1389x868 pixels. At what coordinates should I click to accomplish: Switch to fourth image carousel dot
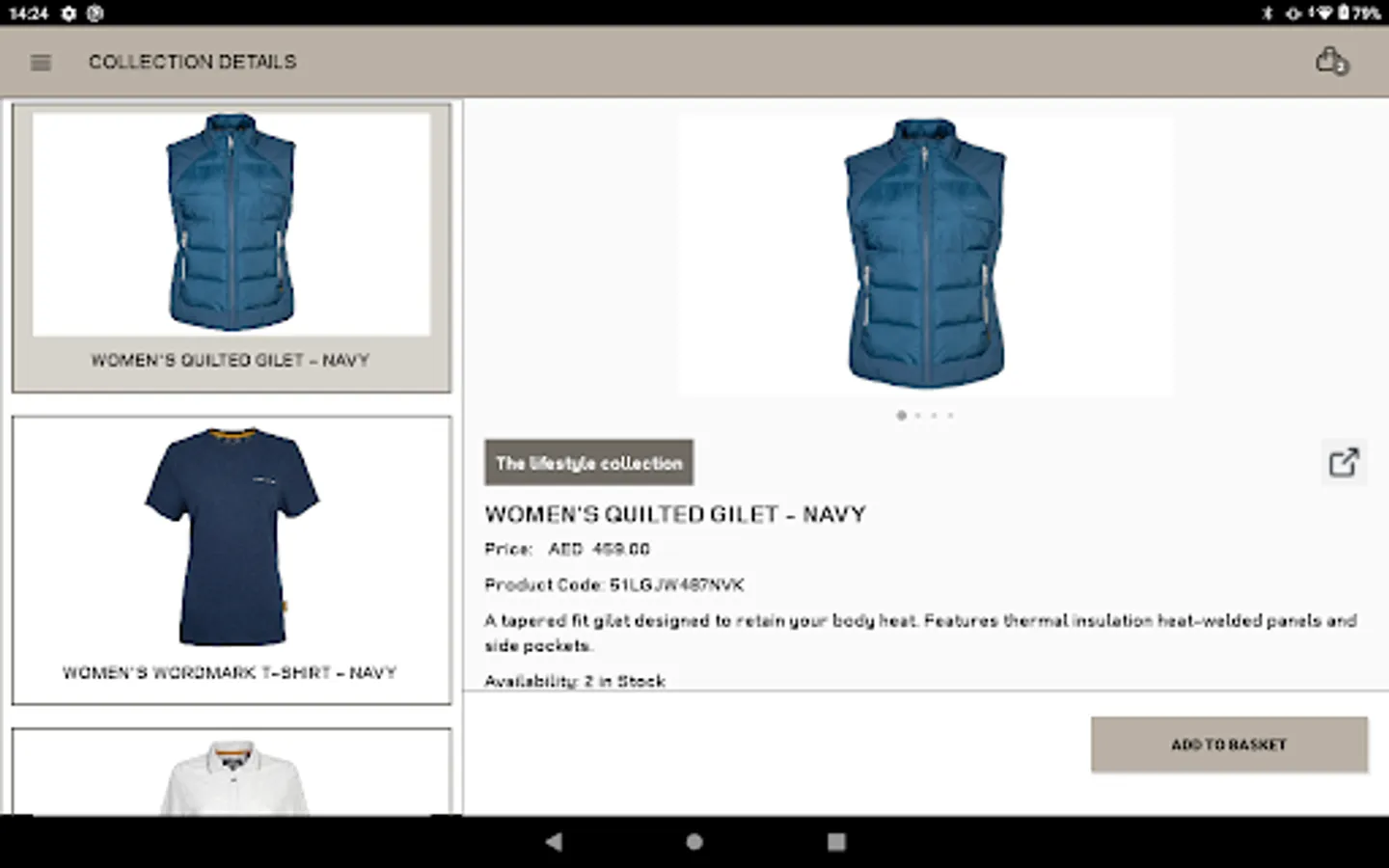coord(950,416)
